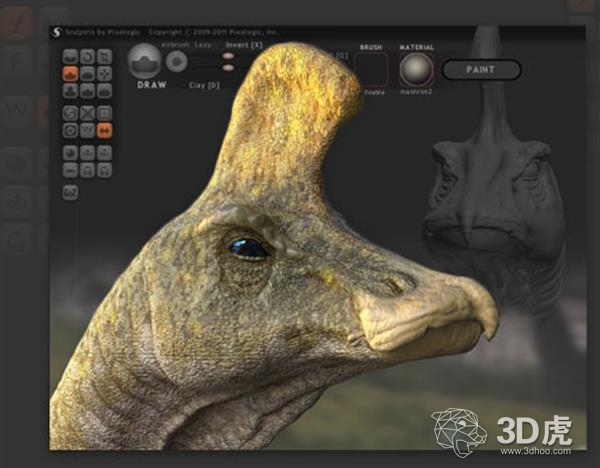Select the Scale tool

tap(104, 57)
